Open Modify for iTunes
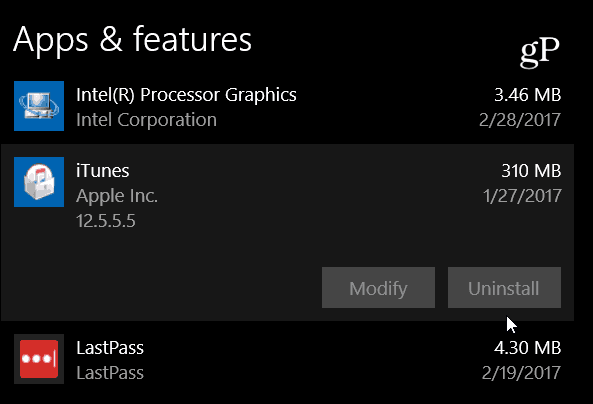The height and width of the screenshot is (404, 593). click(x=378, y=287)
